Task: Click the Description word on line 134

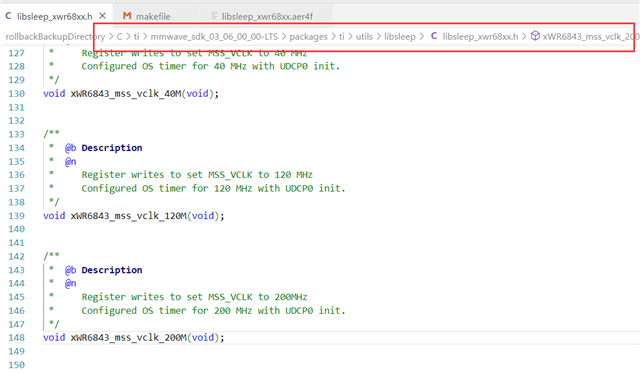Action: (x=112, y=148)
